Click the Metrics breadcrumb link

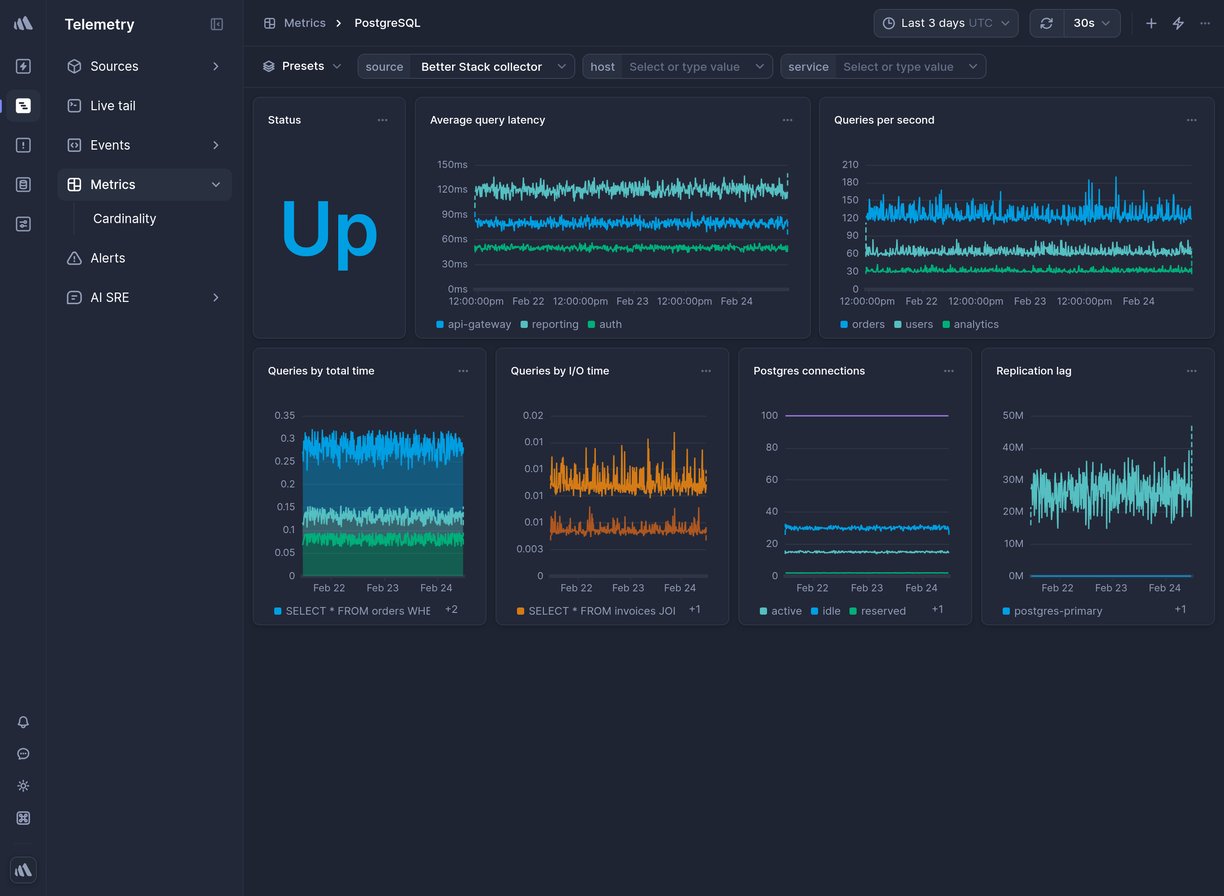point(305,22)
